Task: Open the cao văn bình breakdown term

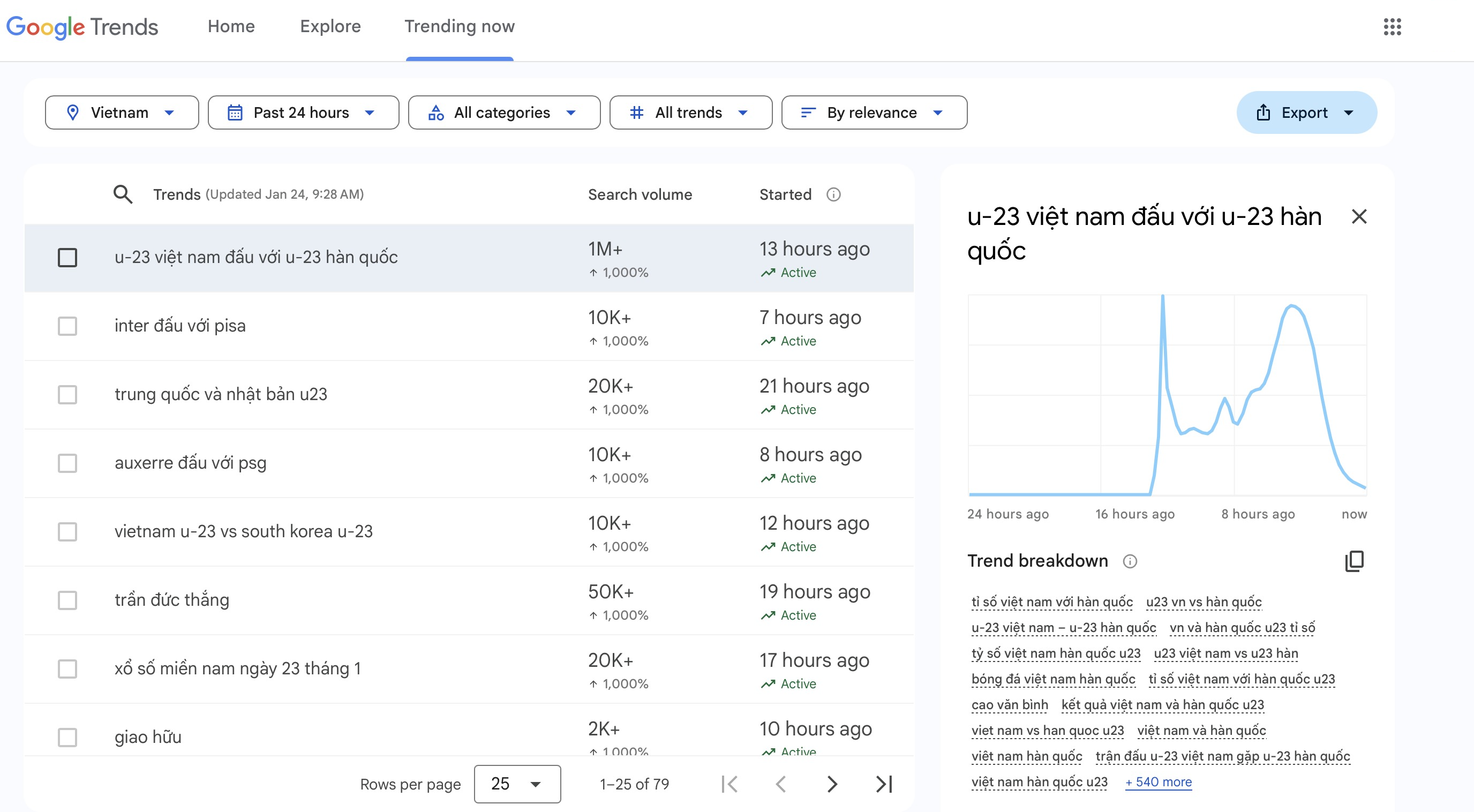Action: pyautogui.click(x=1010, y=704)
